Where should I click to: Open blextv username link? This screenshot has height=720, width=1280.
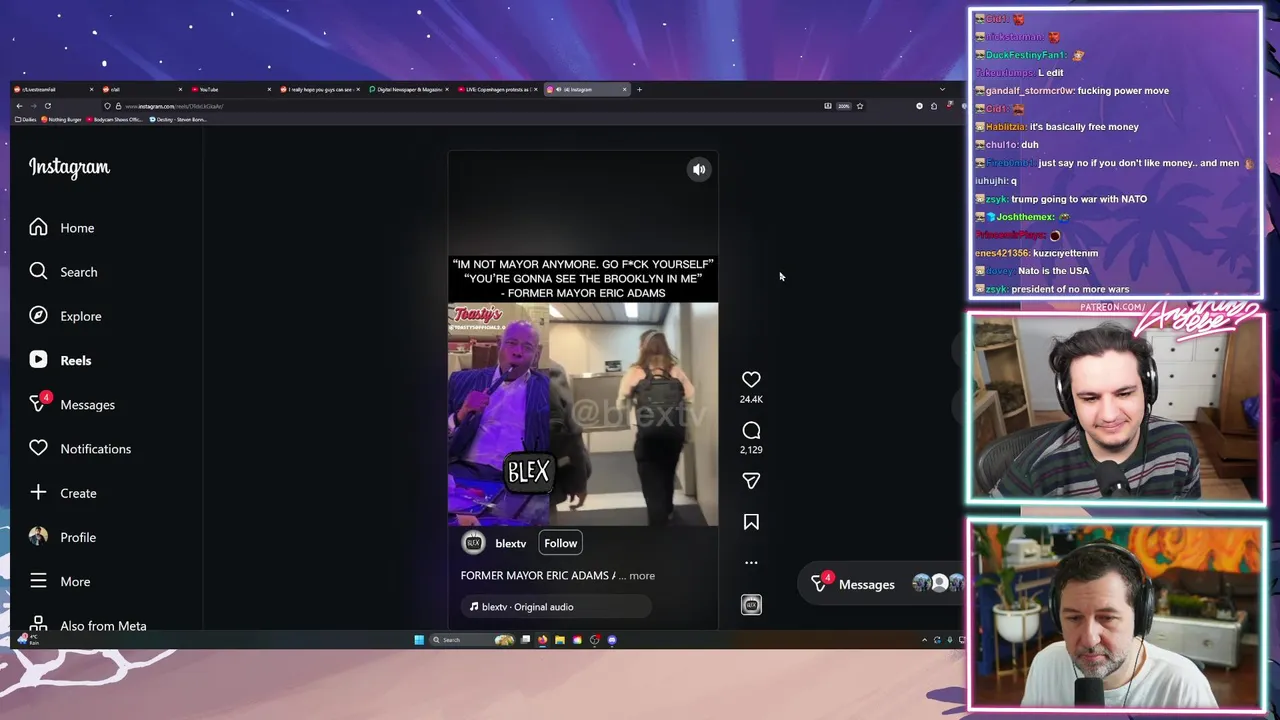[510, 543]
